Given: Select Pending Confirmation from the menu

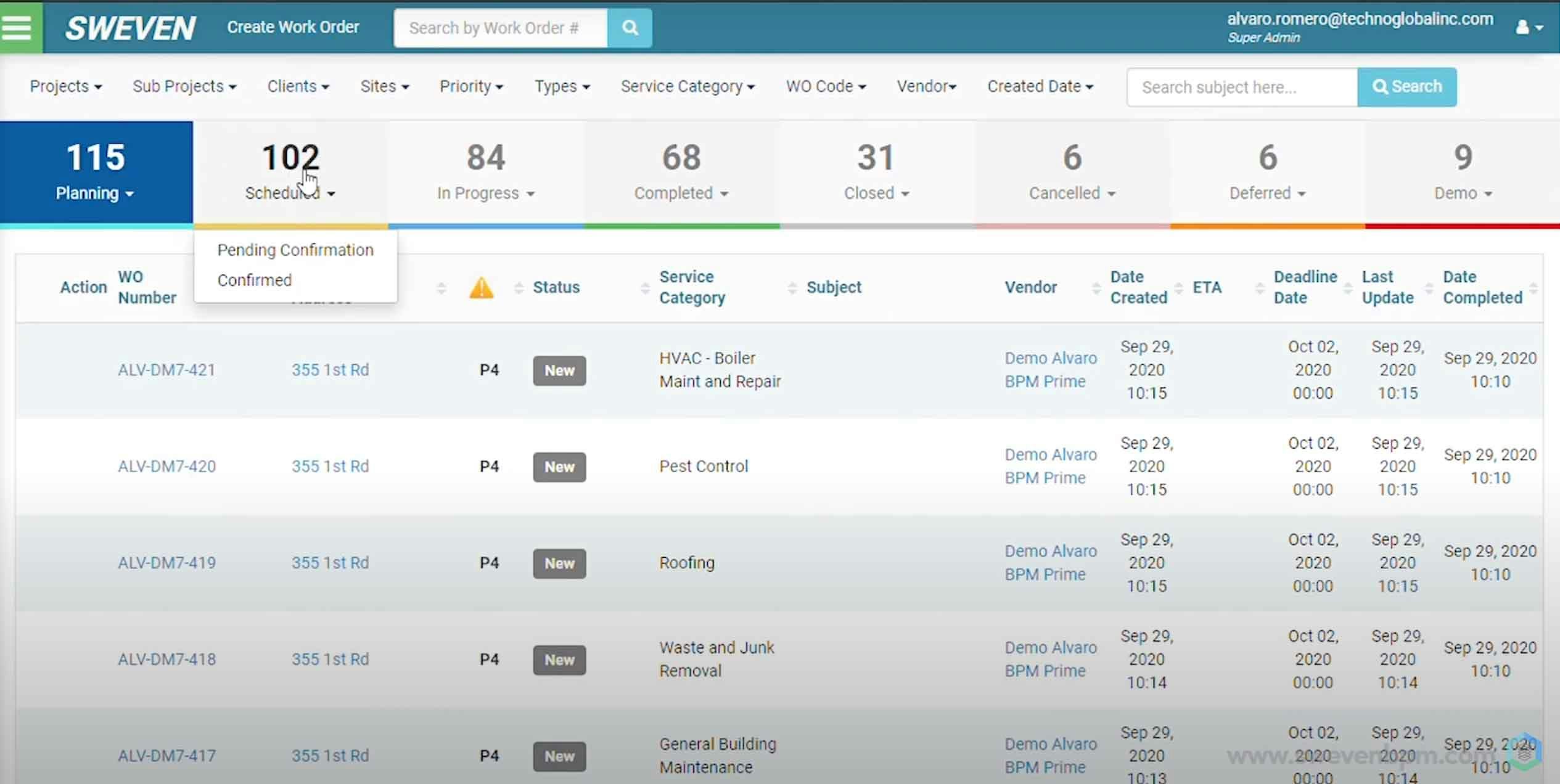Looking at the screenshot, I should [x=295, y=250].
